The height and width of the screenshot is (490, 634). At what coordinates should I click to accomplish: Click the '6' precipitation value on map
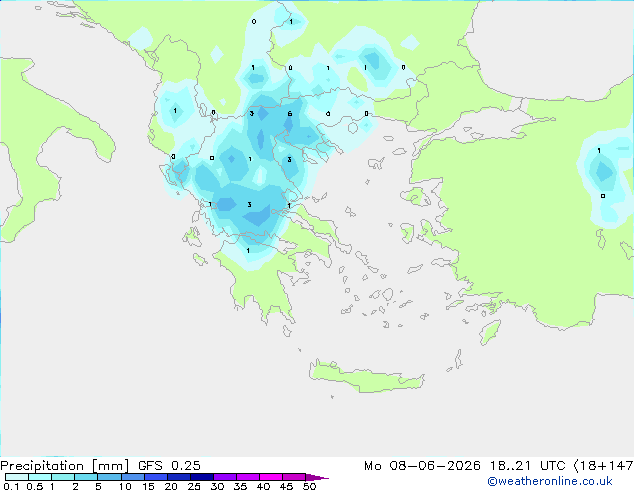pos(290,114)
